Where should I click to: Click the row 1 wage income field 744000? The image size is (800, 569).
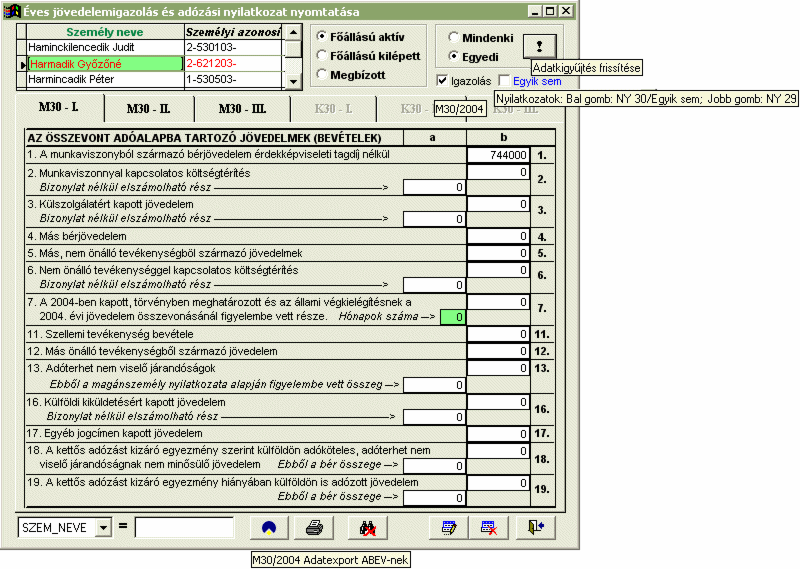click(x=498, y=155)
